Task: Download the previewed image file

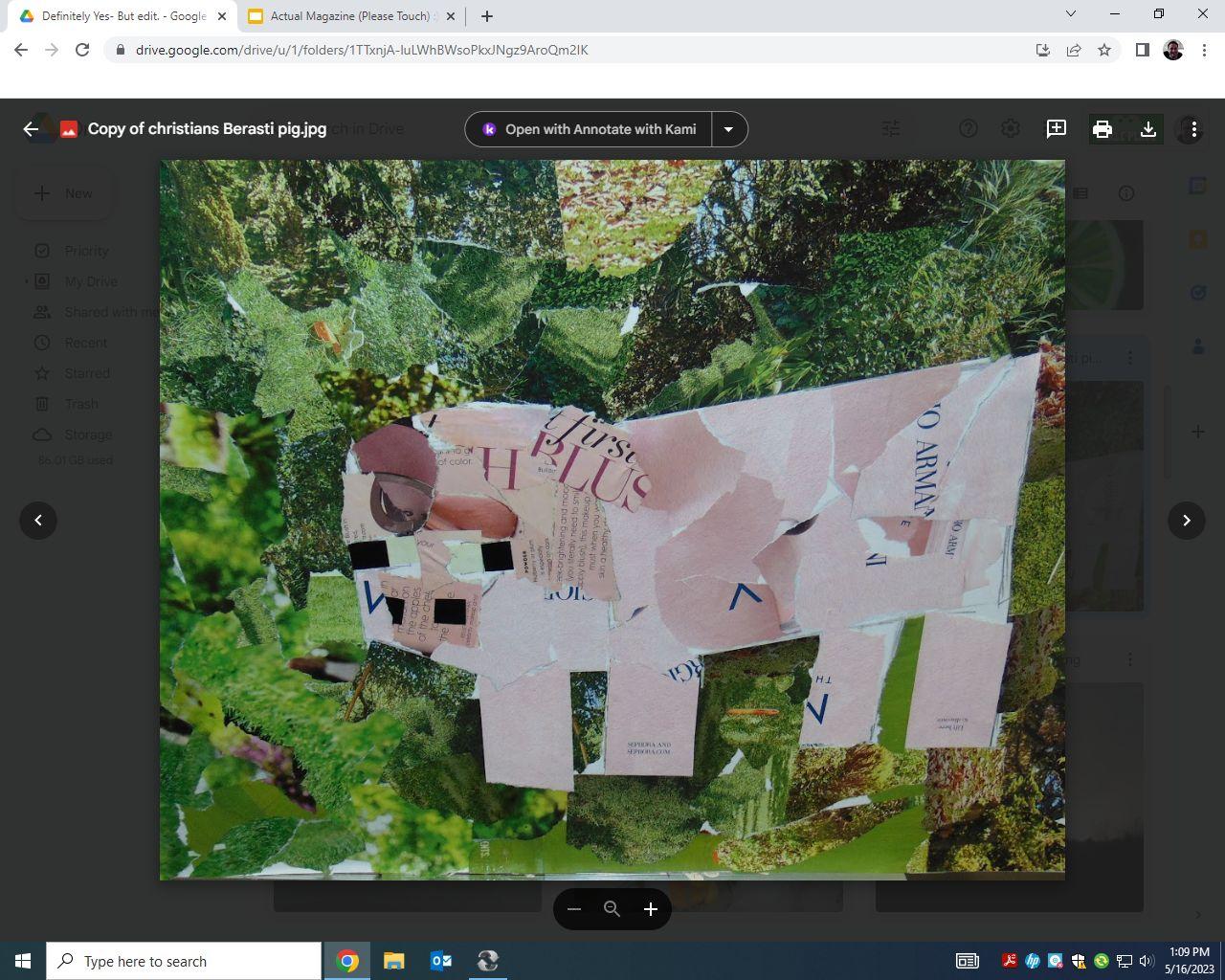Action: pyautogui.click(x=1148, y=129)
